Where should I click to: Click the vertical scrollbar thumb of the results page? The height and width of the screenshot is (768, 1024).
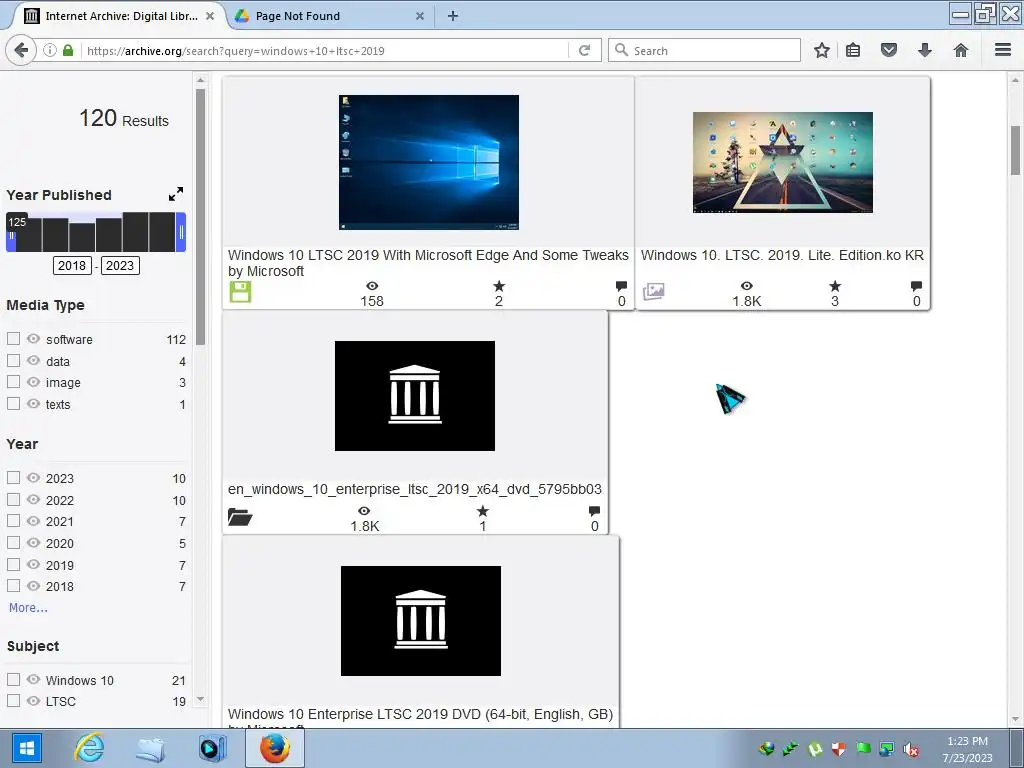click(1015, 150)
